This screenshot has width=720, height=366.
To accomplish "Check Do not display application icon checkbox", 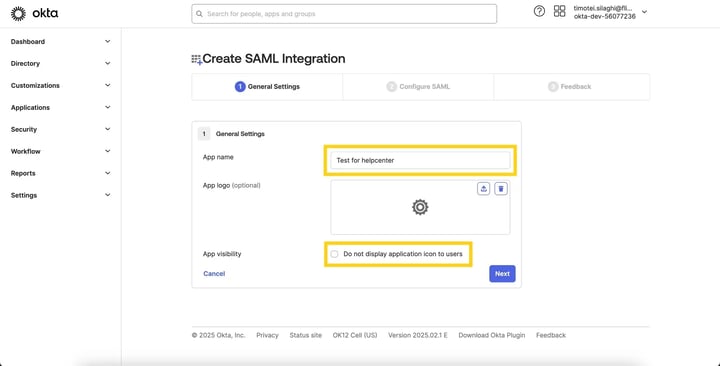I will tap(334, 254).
